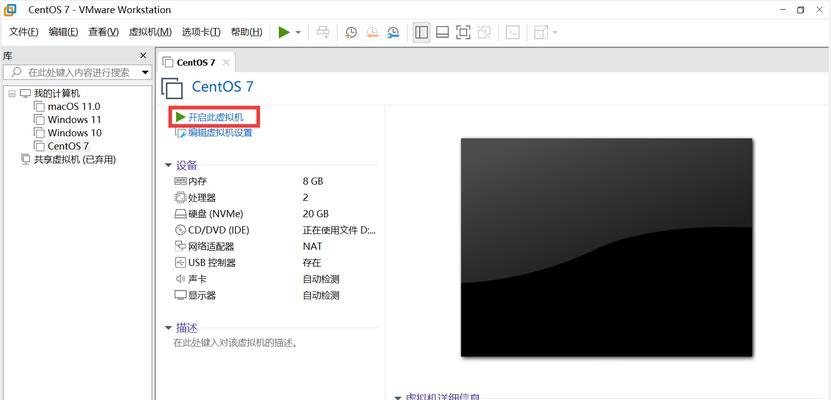Close the 库 library panel
Image resolution: width=831 pixels, height=400 pixels.
(143, 56)
